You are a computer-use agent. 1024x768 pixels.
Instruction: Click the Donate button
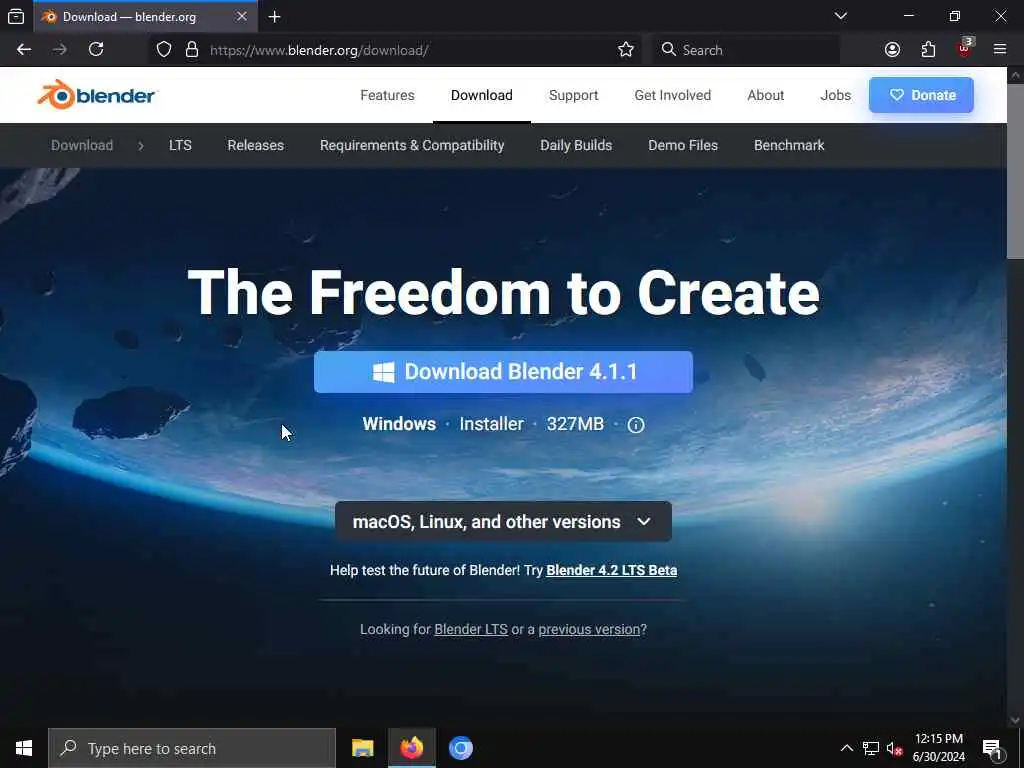pos(921,95)
